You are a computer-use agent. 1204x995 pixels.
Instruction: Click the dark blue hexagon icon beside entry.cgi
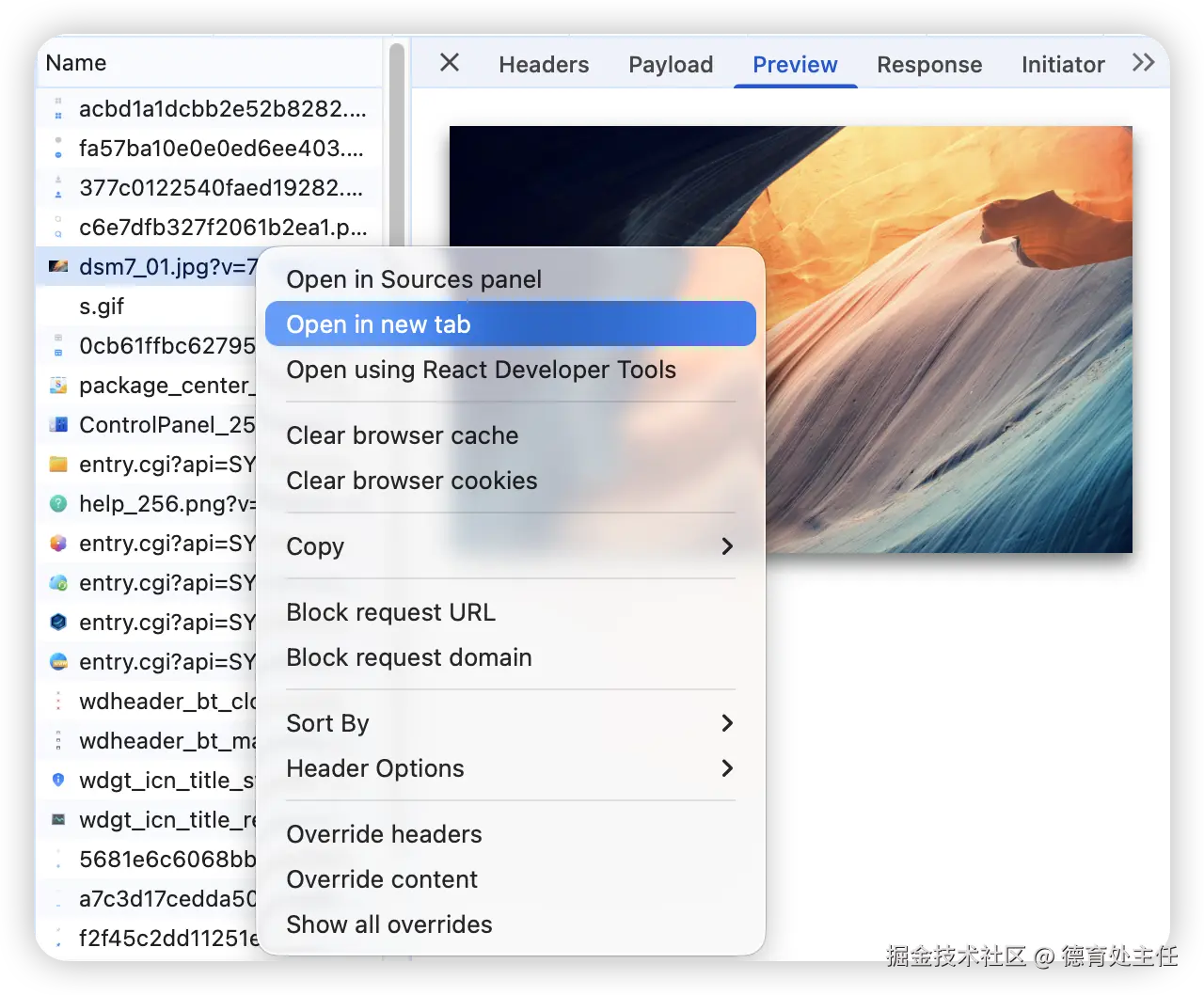58,623
